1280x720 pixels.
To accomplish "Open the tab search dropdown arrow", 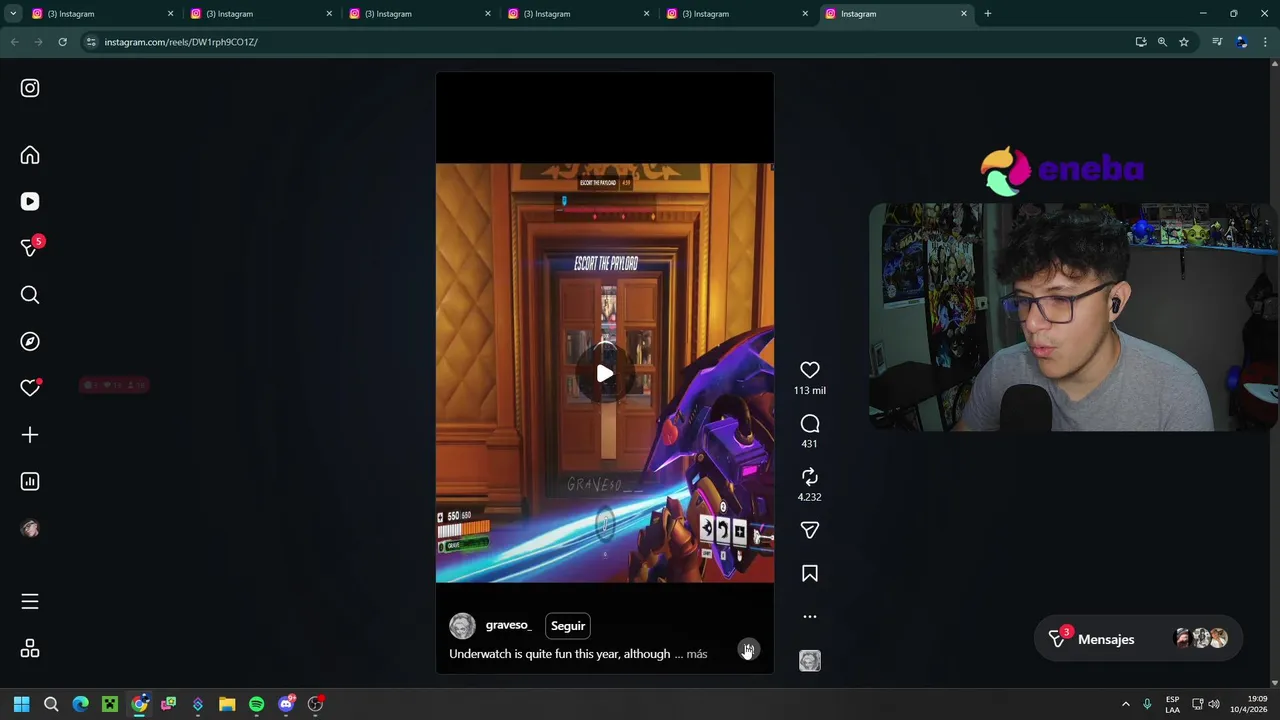I will (13, 14).
